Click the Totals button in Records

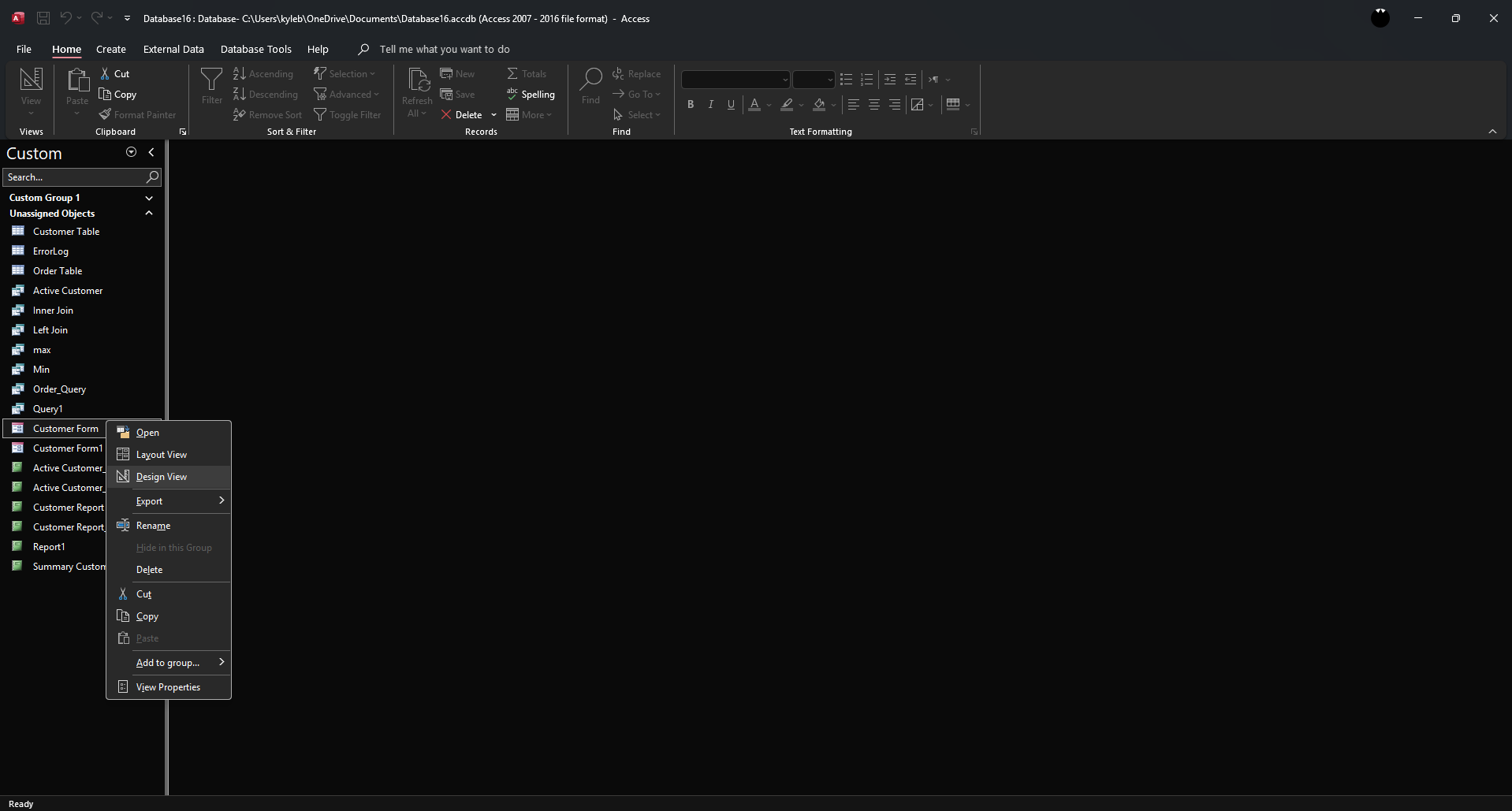pyautogui.click(x=527, y=73)
